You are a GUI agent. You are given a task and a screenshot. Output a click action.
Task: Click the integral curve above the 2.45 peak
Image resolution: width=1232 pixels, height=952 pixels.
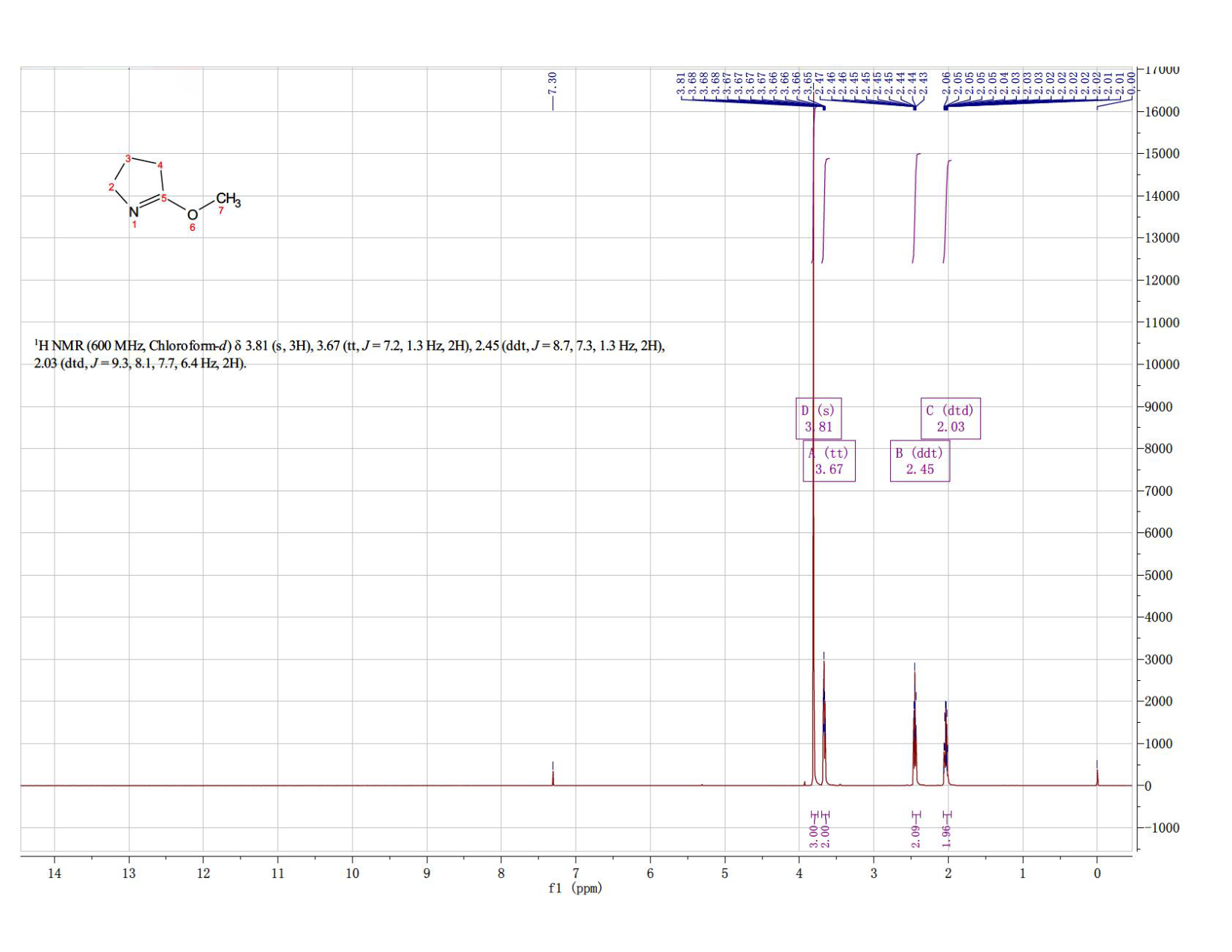916,208
